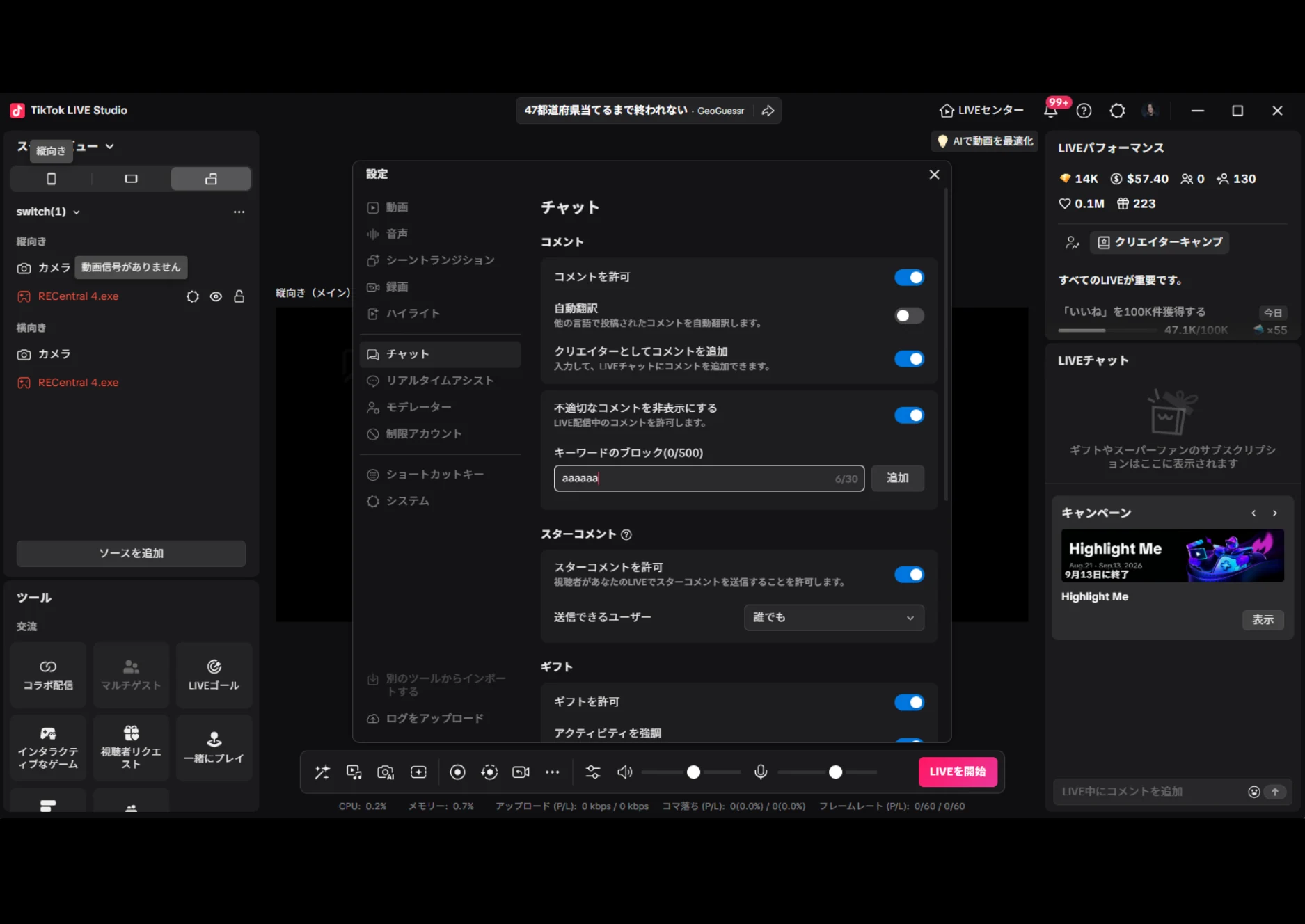Image resolution: width=1305 pixels, height=924 pixels.
Task: Toggle クリエイターとしてコメントを追加 switch
Action: tap(909, 359)
